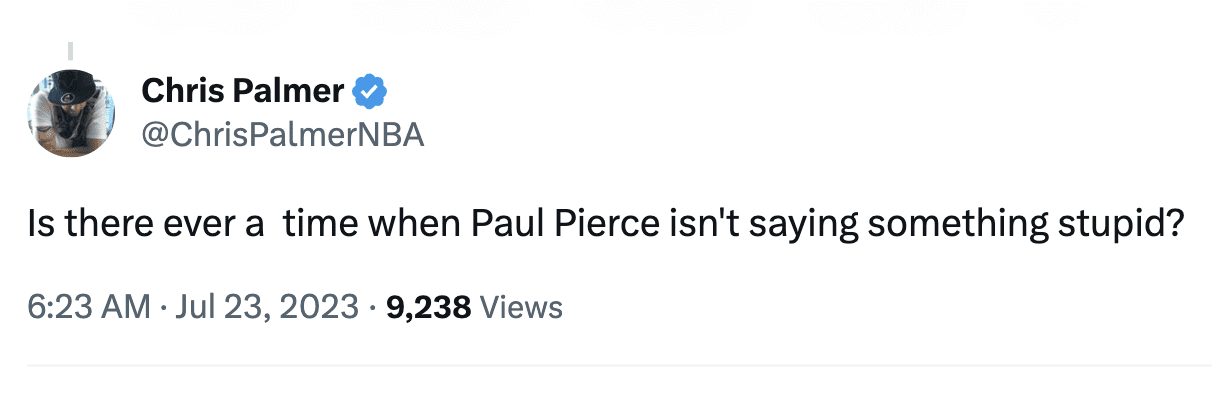This screenshot has width=1212, height=398.
Task: Click the Jul 23, 2023 date
Action: [267, 307]
